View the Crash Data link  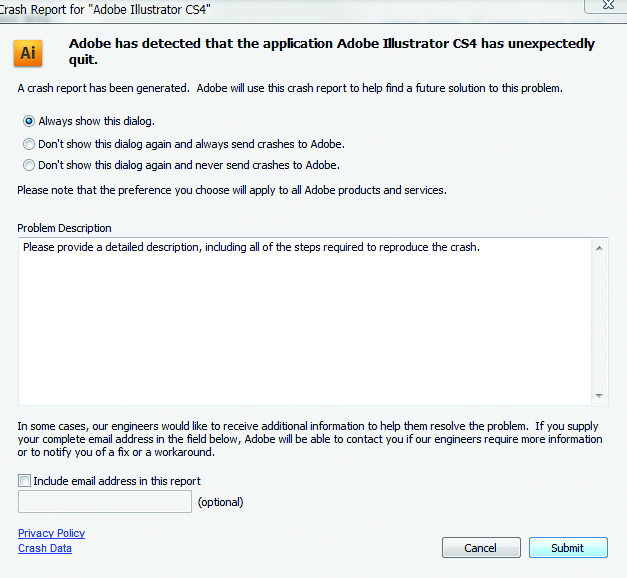pyautogui.click(x=45, y=548)
